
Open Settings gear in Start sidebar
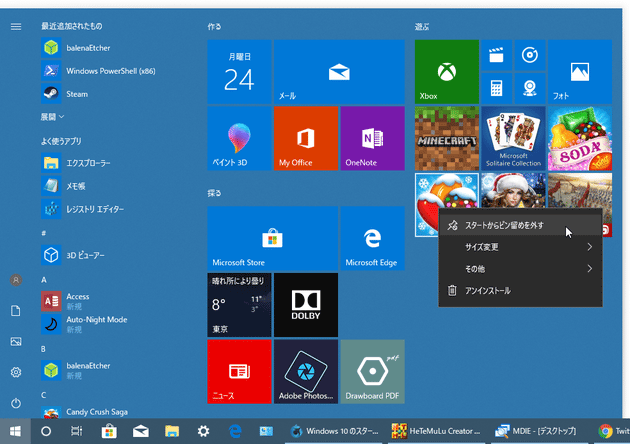16,372
